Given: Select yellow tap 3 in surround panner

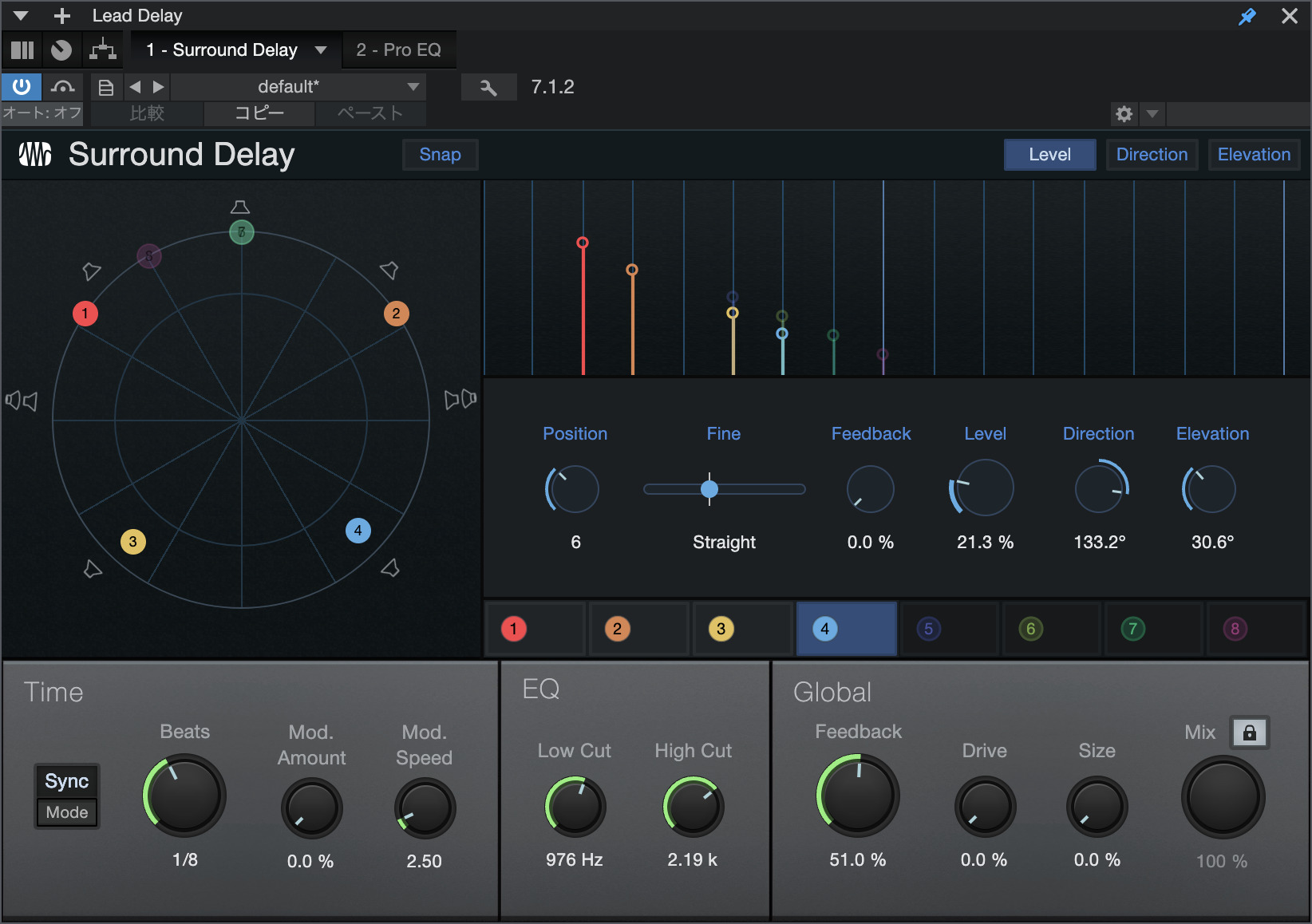Looking at the screenshot, I should 133,542.
